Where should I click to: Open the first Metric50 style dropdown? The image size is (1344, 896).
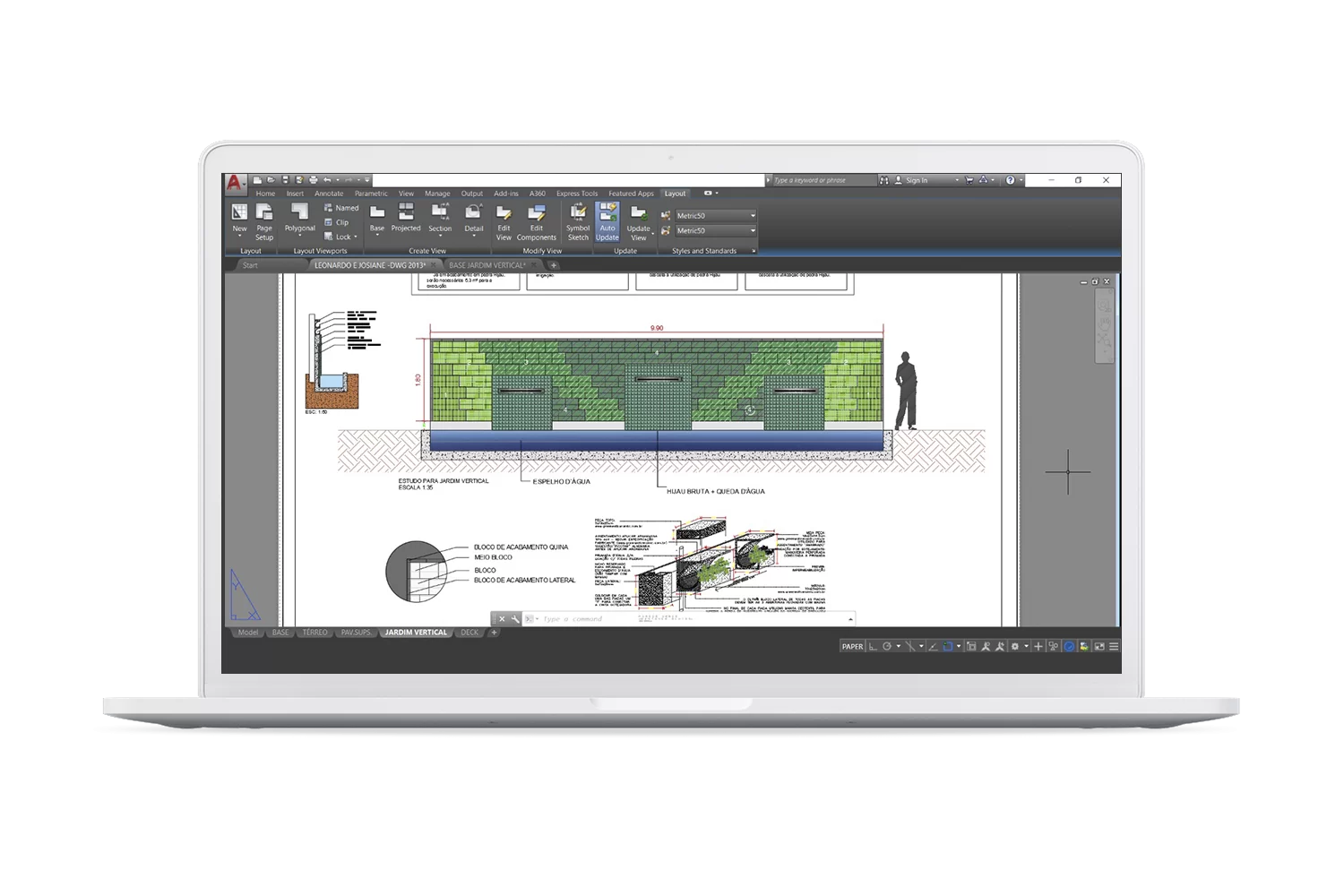(x=752, y=216)
